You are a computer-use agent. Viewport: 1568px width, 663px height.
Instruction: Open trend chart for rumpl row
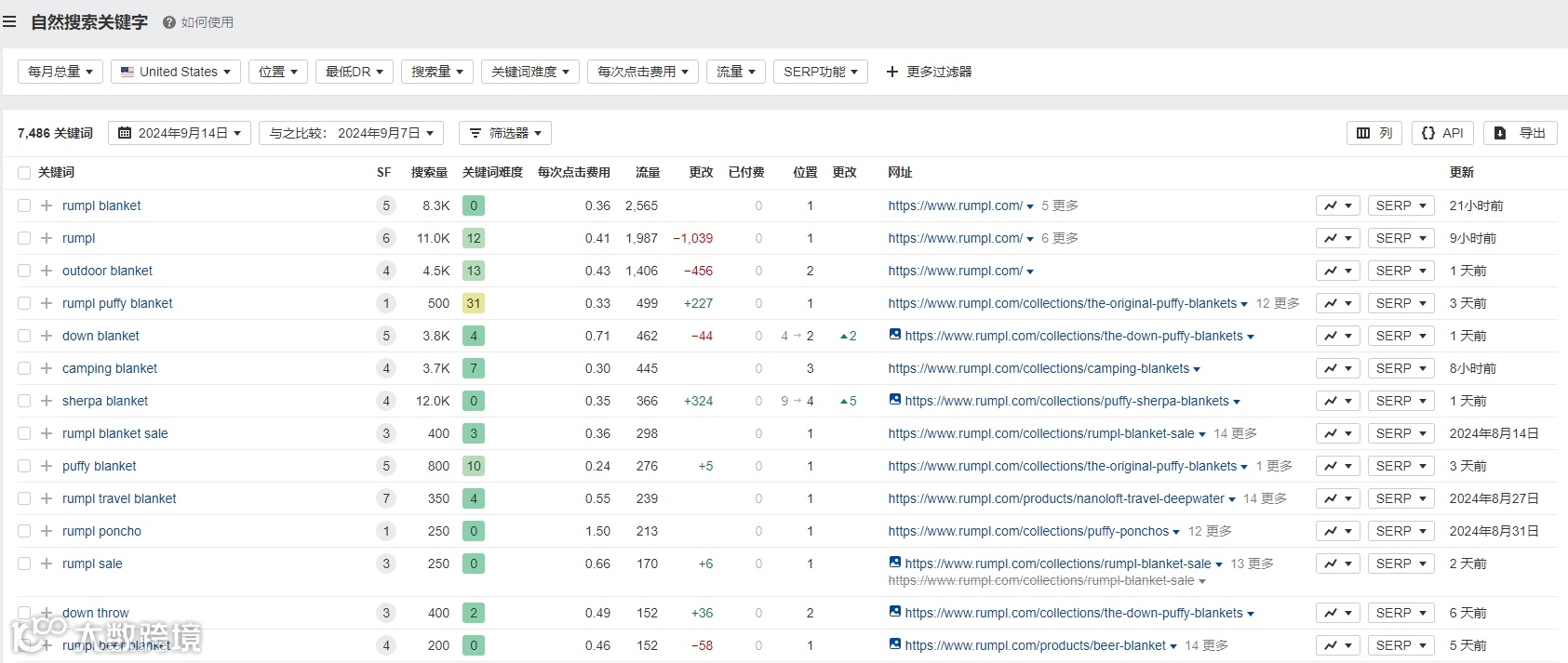[x=1338, y=238]
